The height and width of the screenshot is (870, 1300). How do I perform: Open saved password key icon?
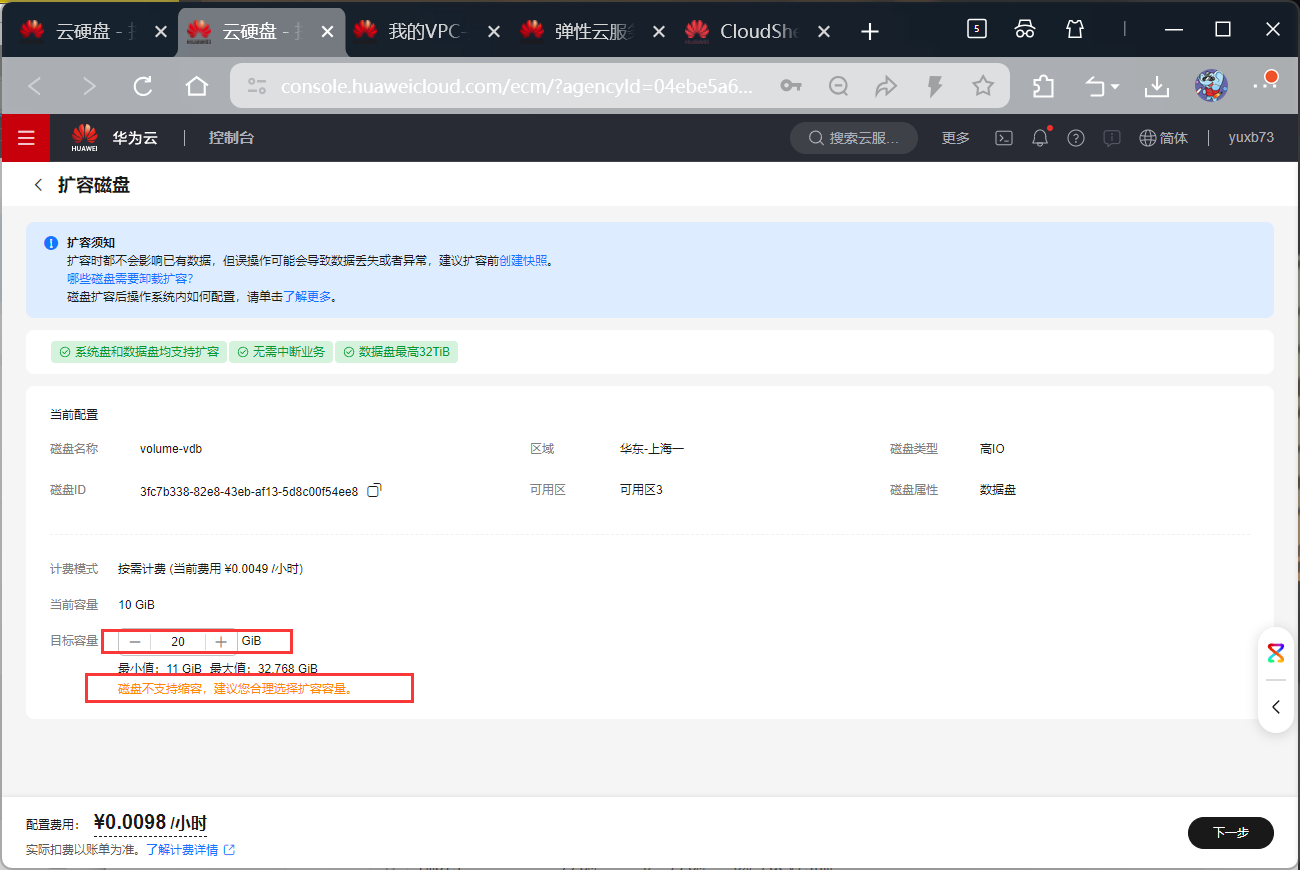[791, 87]
